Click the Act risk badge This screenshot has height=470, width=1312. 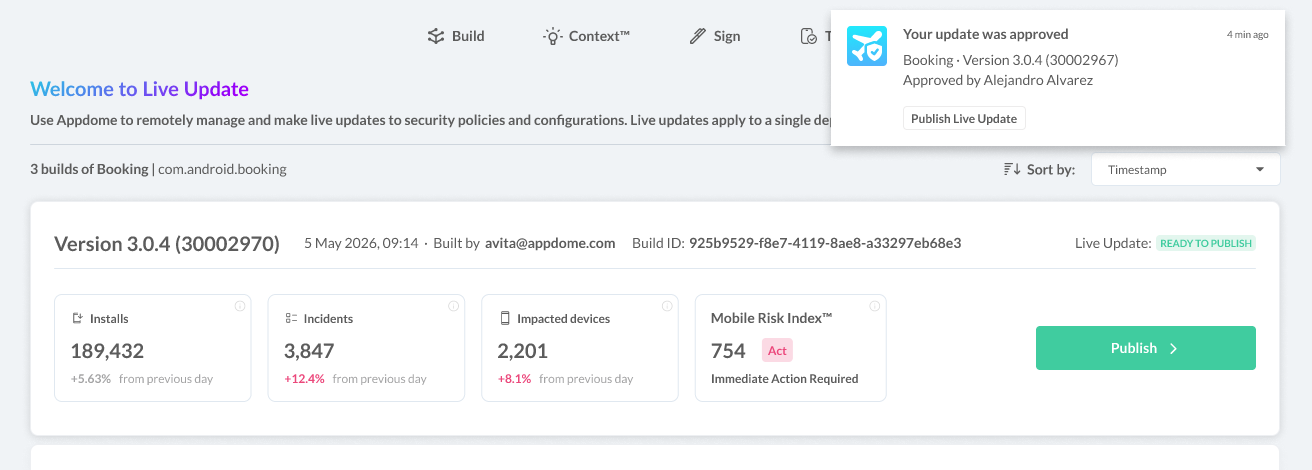[x=777, y=351]
